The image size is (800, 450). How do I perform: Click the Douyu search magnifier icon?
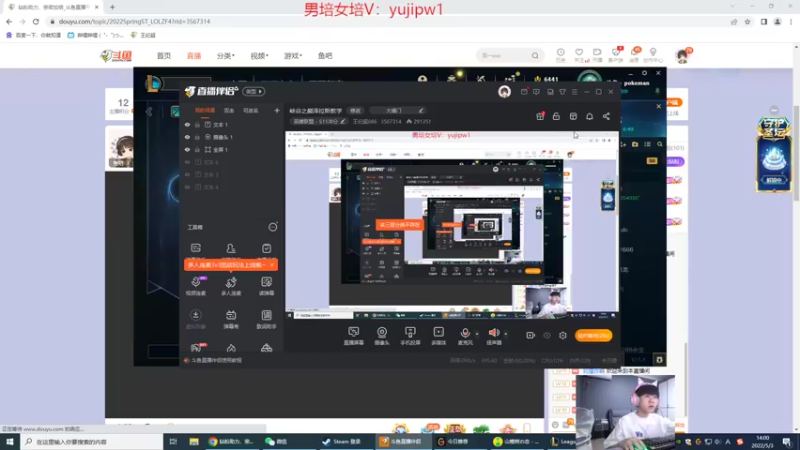click(535, 56)
